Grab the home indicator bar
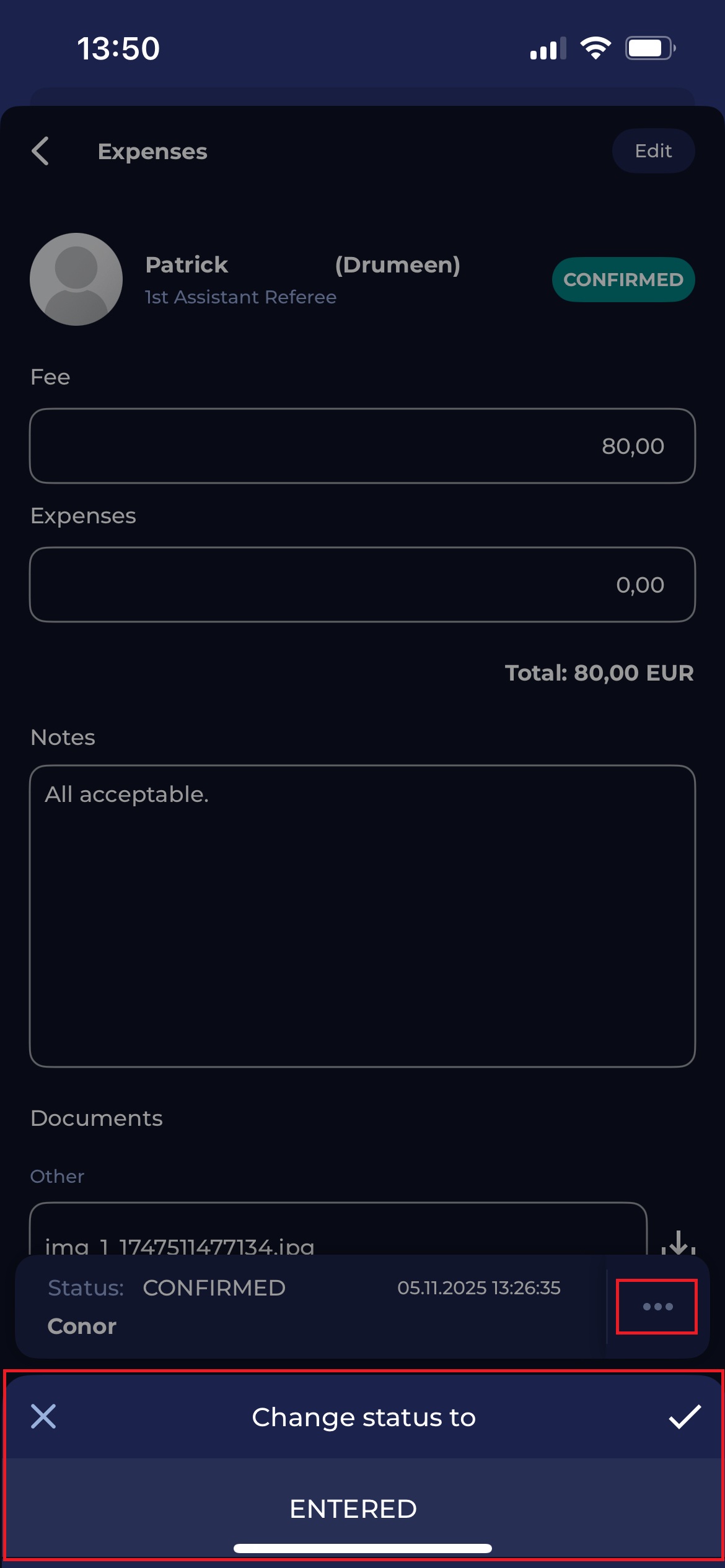725x1568 pixels. click(362, 1549)
